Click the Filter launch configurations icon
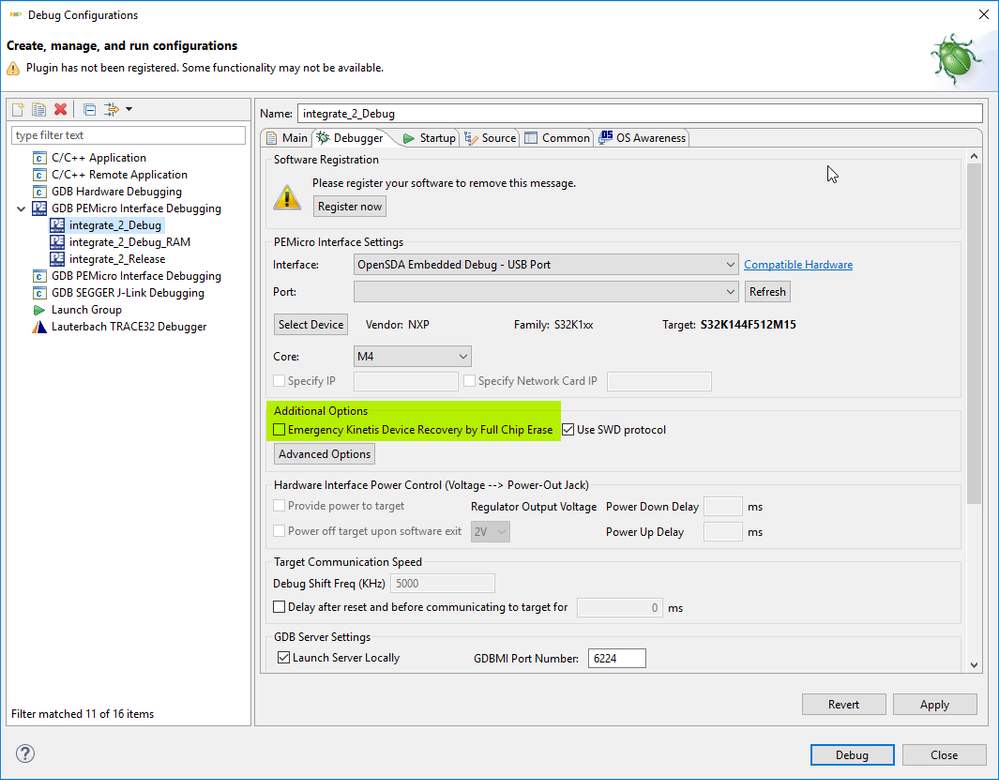Screen dimensions: 999x780 (111, 110)
